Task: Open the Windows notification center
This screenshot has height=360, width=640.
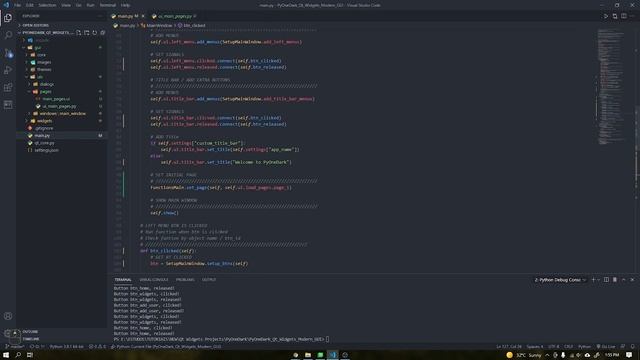Action: (x=629, y=355)
